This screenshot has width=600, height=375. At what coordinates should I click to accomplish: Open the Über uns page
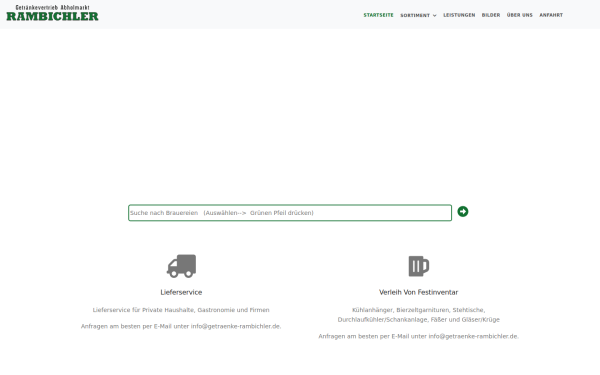520,15
